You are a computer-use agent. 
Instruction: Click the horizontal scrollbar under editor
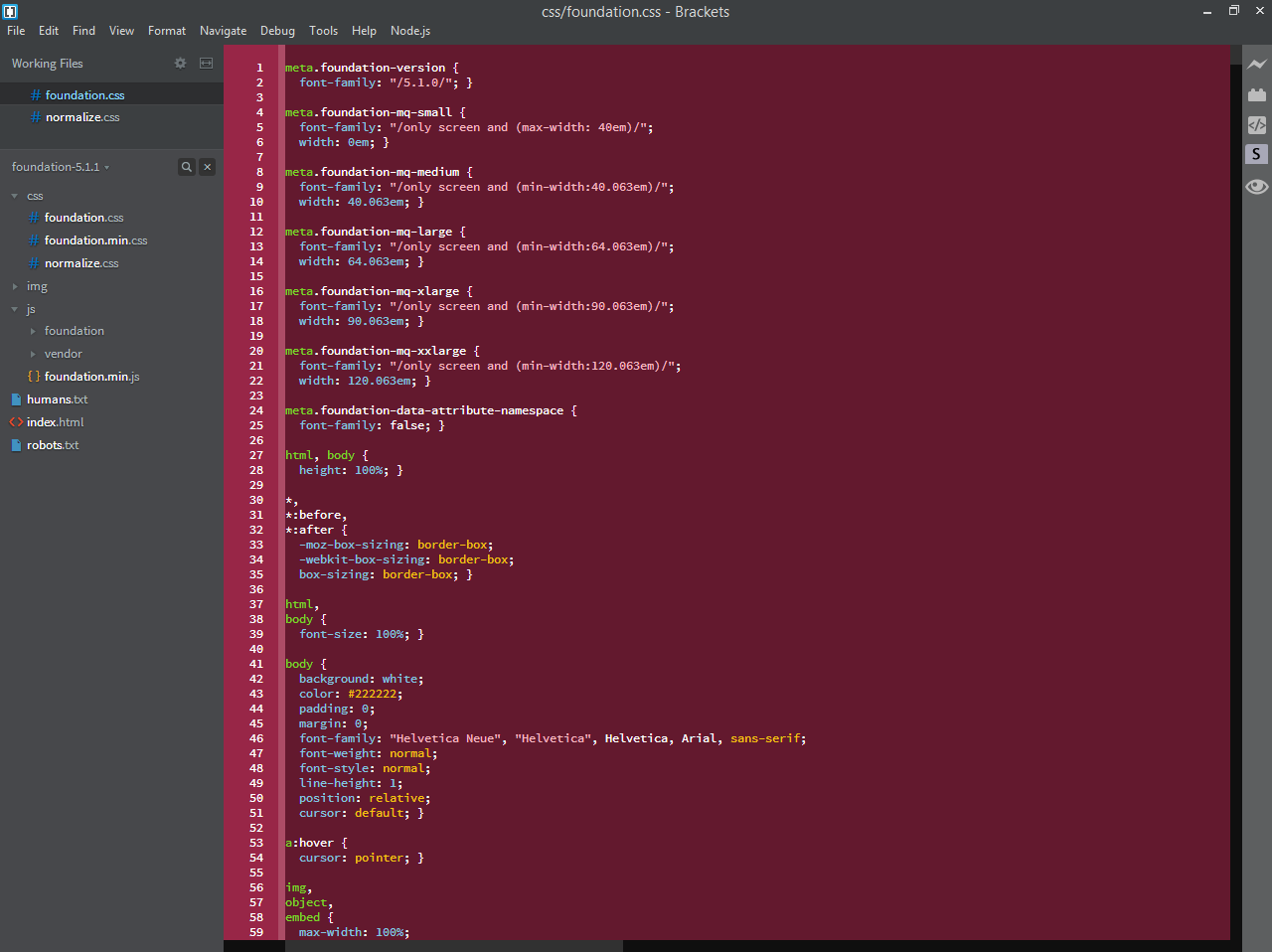coord(454,946)
